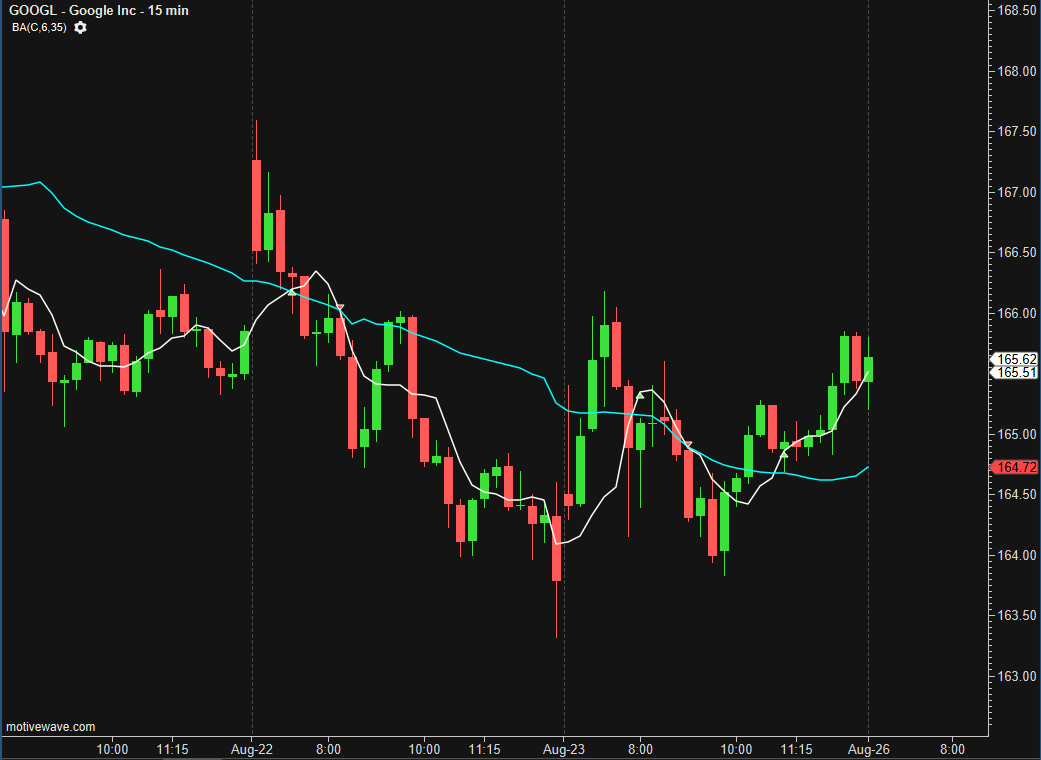
Task: Click the BA(C,6,35) study label
Action: (39, 27)
